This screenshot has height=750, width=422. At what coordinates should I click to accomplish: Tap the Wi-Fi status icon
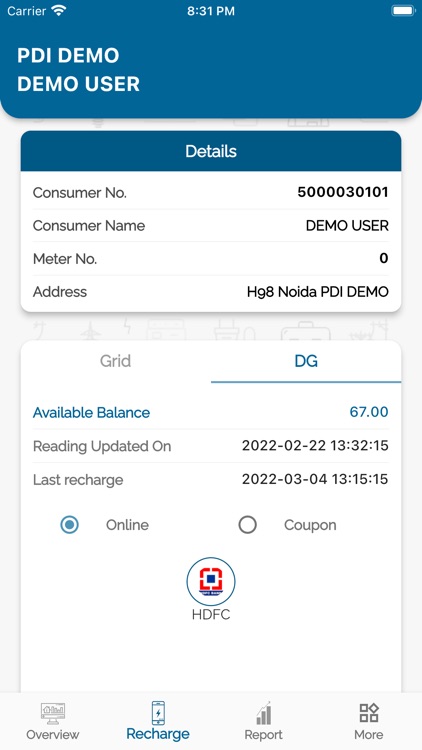pyautogui.click(x=59, y=11)
